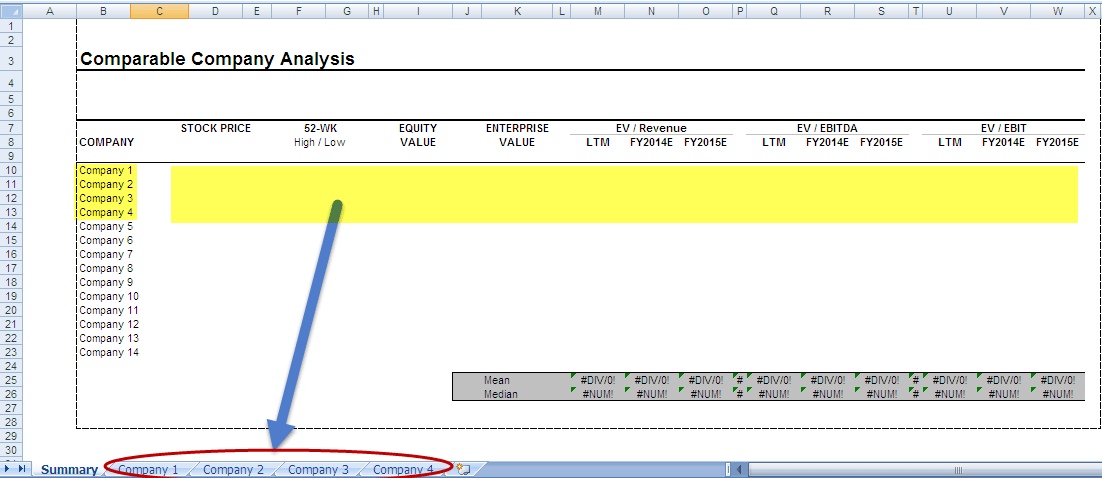
Task: Select the Company 8 cell
Action: pyautogui.click(x=107, y=268)
